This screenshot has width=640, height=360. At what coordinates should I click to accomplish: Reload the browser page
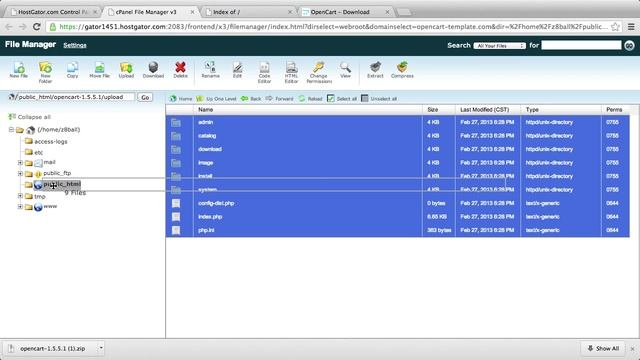click(36, 27)
